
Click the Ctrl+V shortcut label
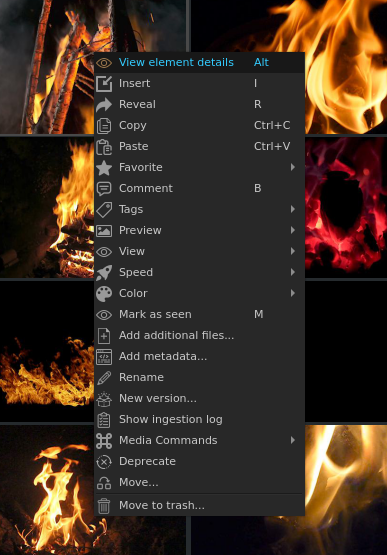pos(272,146)
